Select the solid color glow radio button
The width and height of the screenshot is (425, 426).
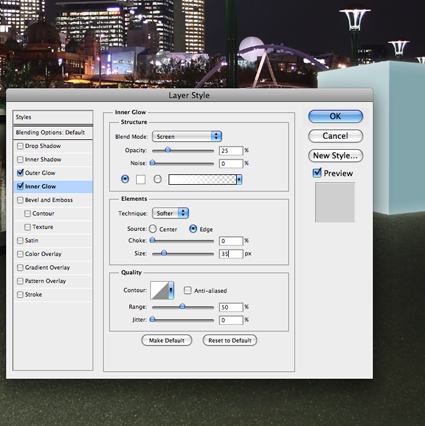[125, 179]
